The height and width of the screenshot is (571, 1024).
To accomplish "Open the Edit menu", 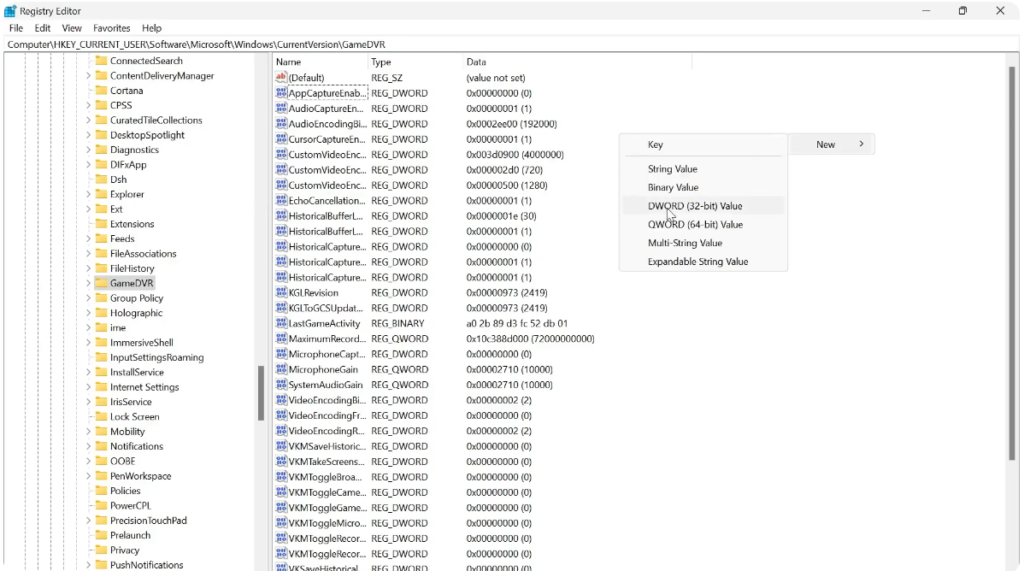I will 42,28.
